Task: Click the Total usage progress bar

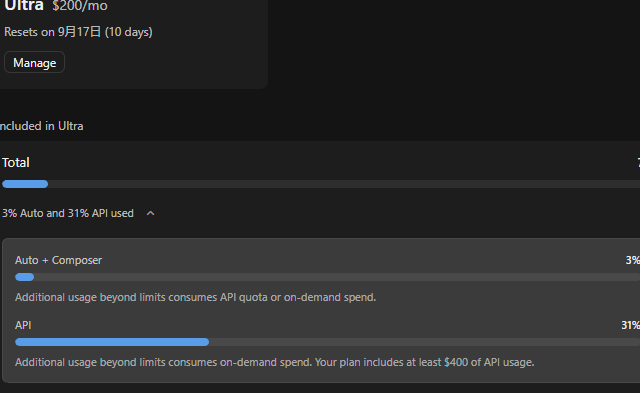Action: [x=321, y=184]
